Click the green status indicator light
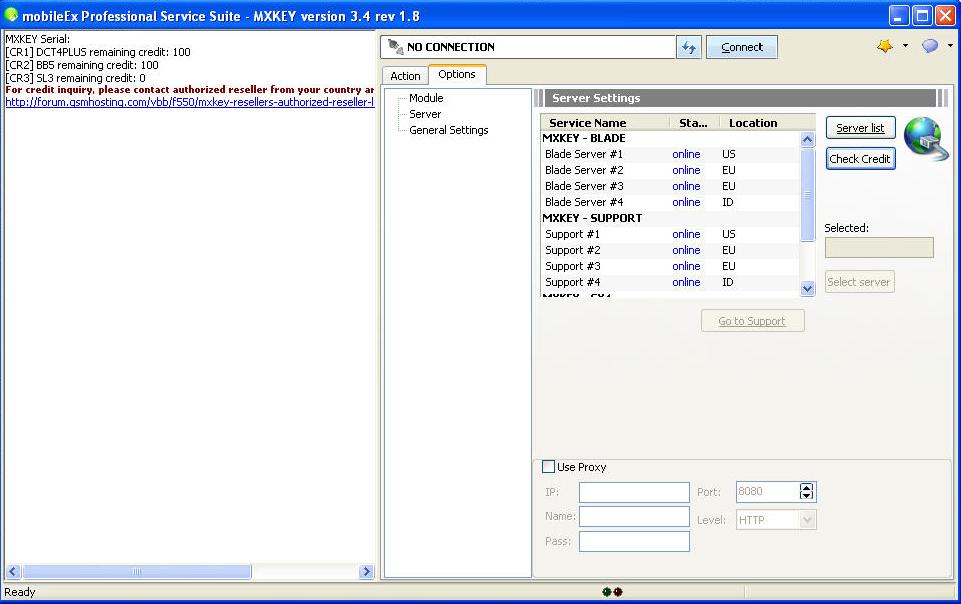This screenshot has height=604, width=961. (x=607, y=592)
